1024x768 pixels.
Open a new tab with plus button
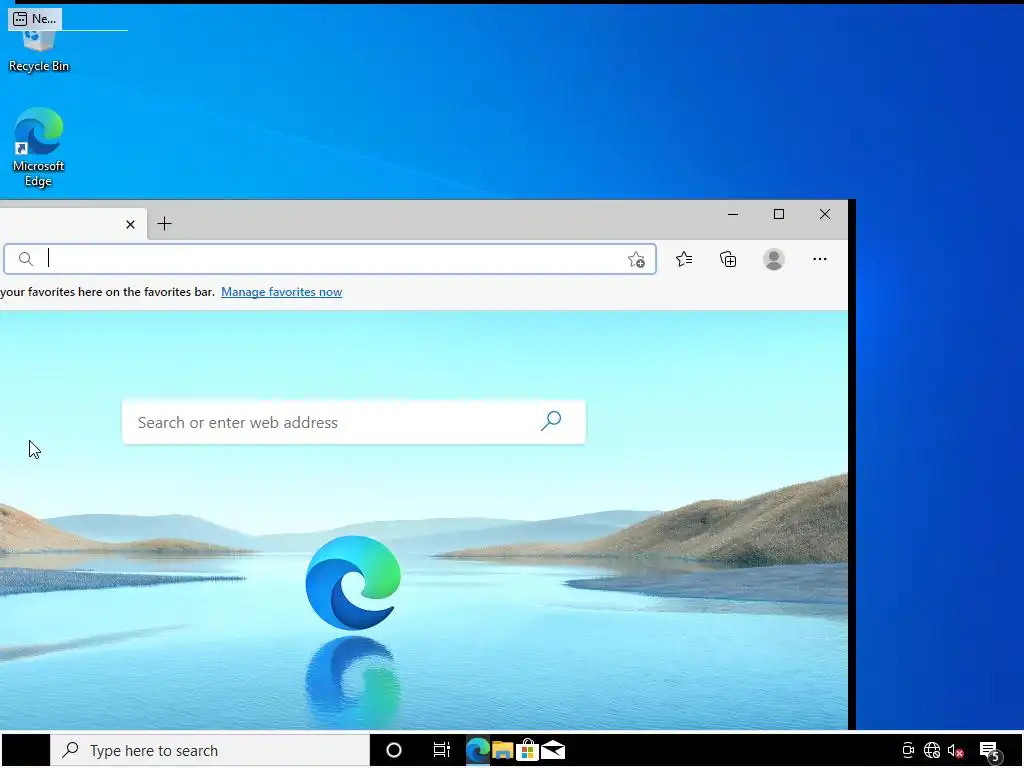point(165,224)
